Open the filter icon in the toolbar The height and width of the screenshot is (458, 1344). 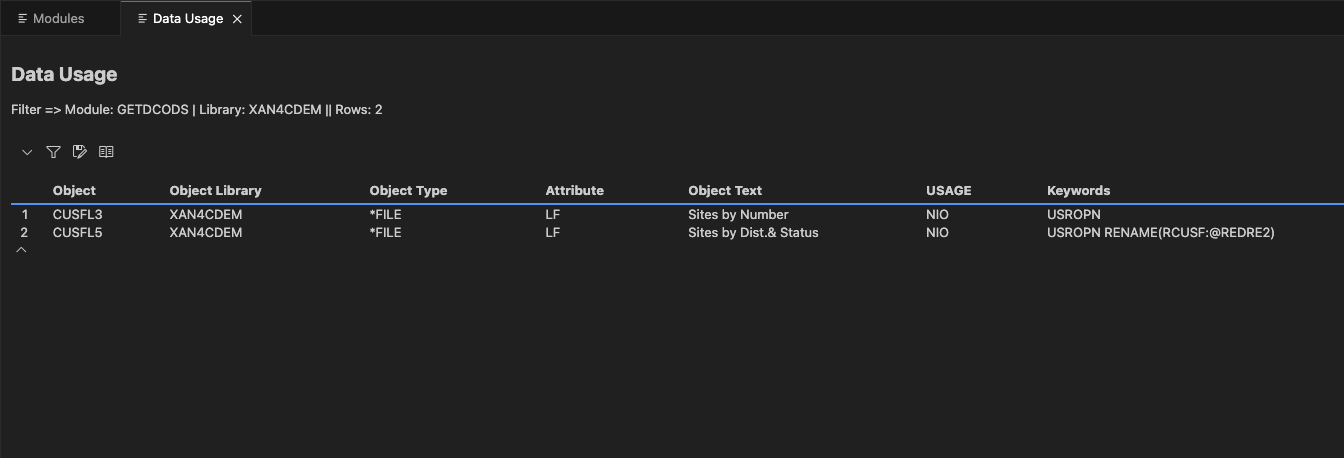click(53, 152)
